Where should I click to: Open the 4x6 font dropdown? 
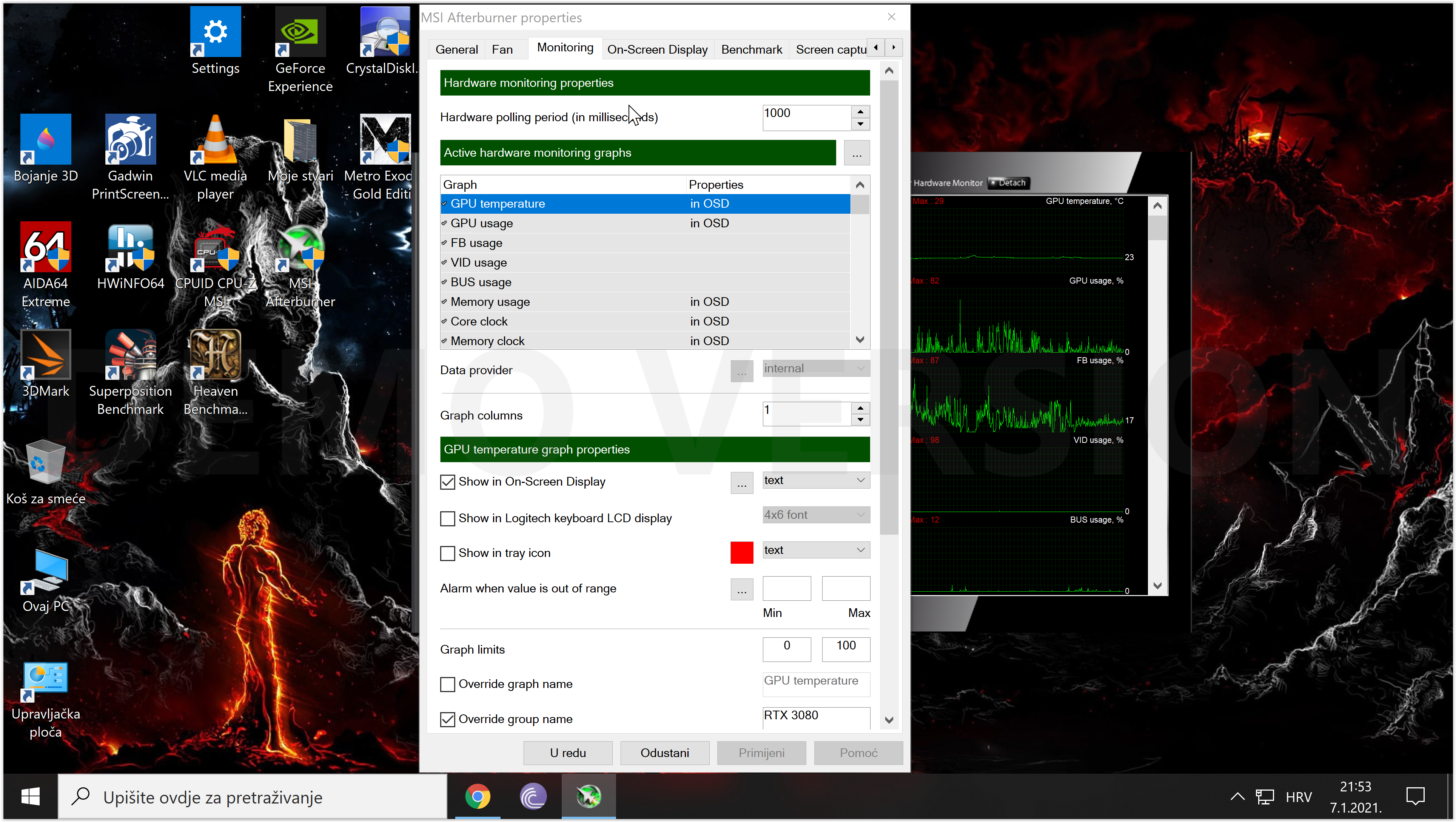pyautogui.click(x=816, y=515)
